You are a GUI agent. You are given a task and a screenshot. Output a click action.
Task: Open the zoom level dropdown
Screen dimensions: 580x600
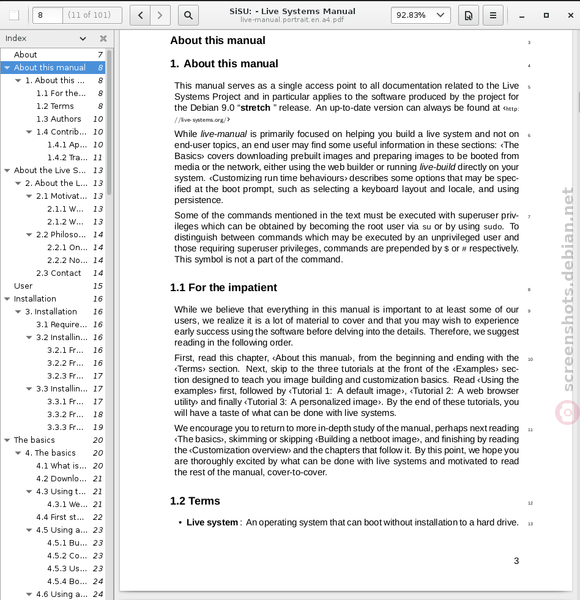420,15
